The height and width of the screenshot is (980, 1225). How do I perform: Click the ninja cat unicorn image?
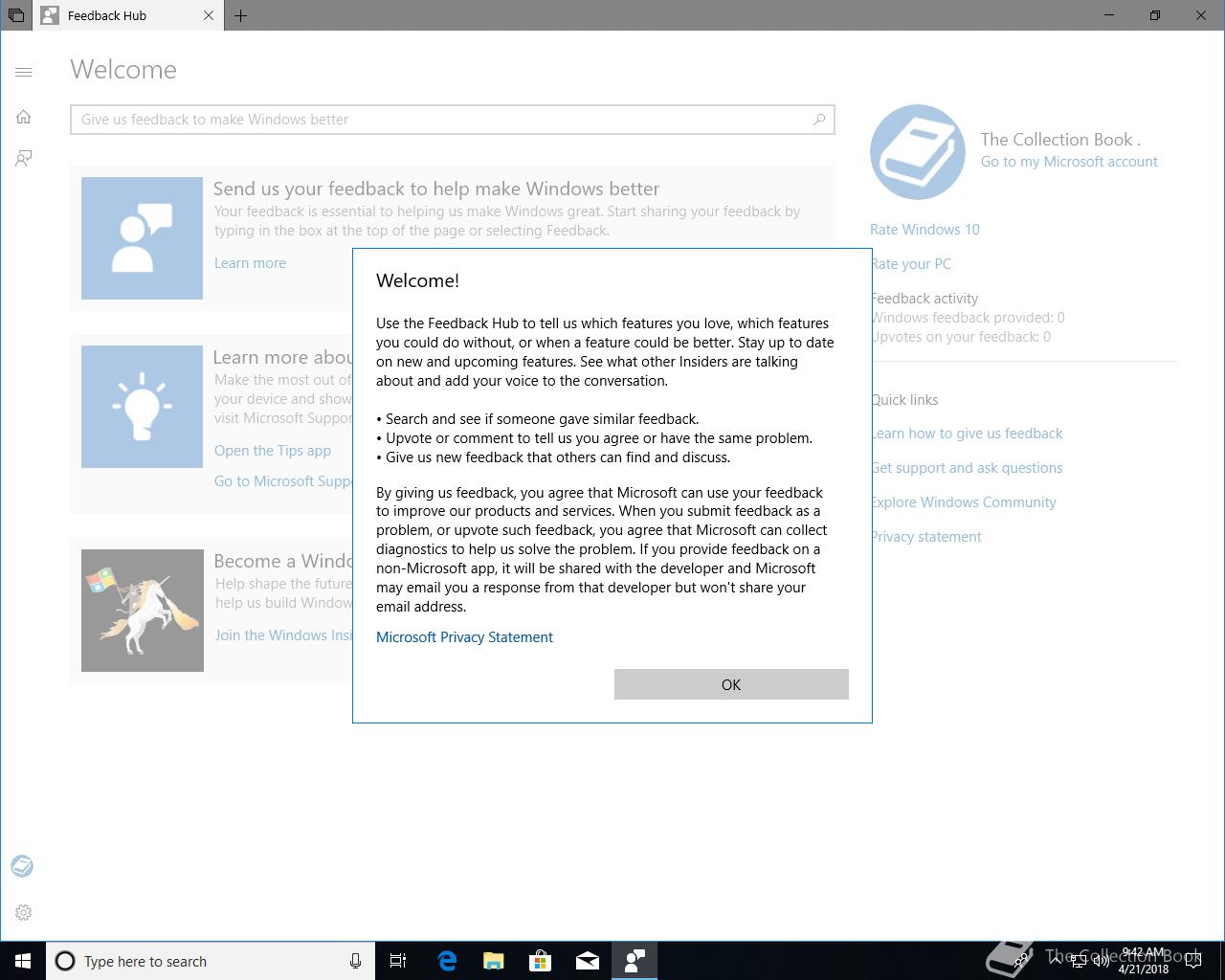142,611
